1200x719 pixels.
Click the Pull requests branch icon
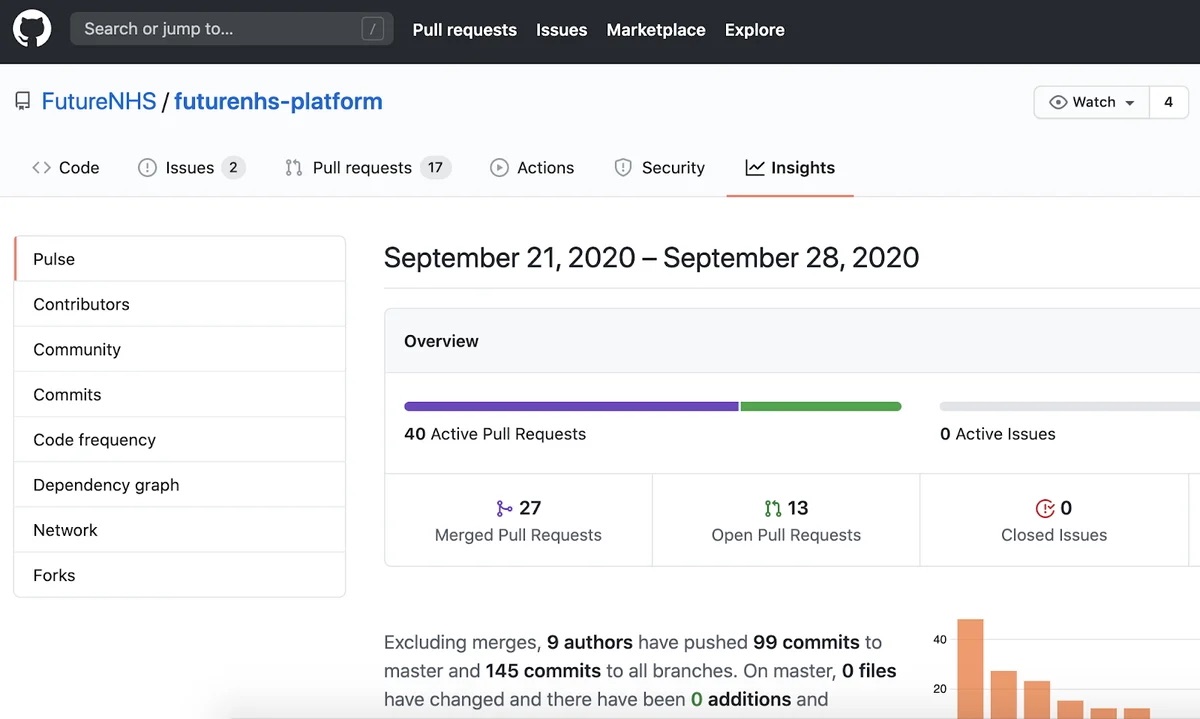pyautogui.click(x=293, y=168)
